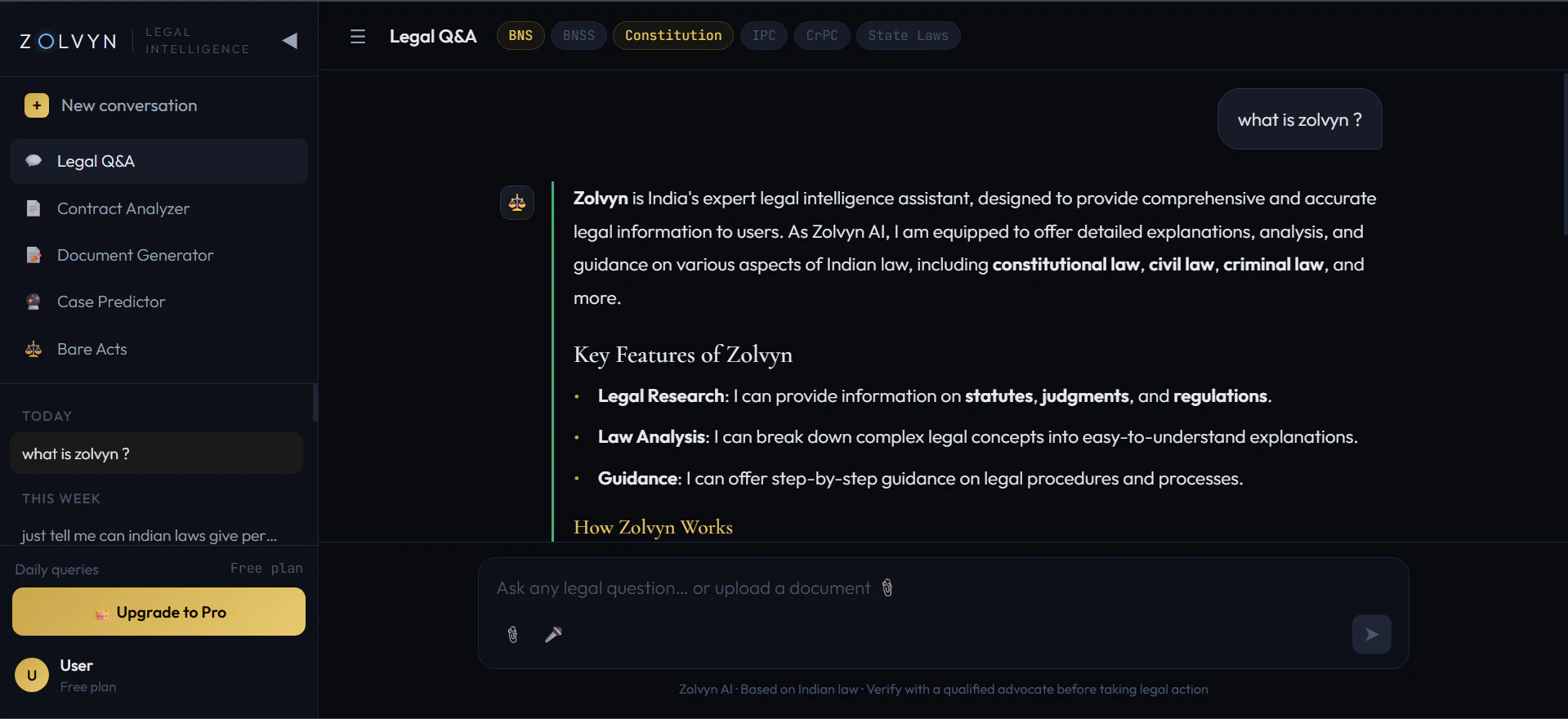Toggle the IPC filter chip
1568x719 pixels.
pos(764,35)
